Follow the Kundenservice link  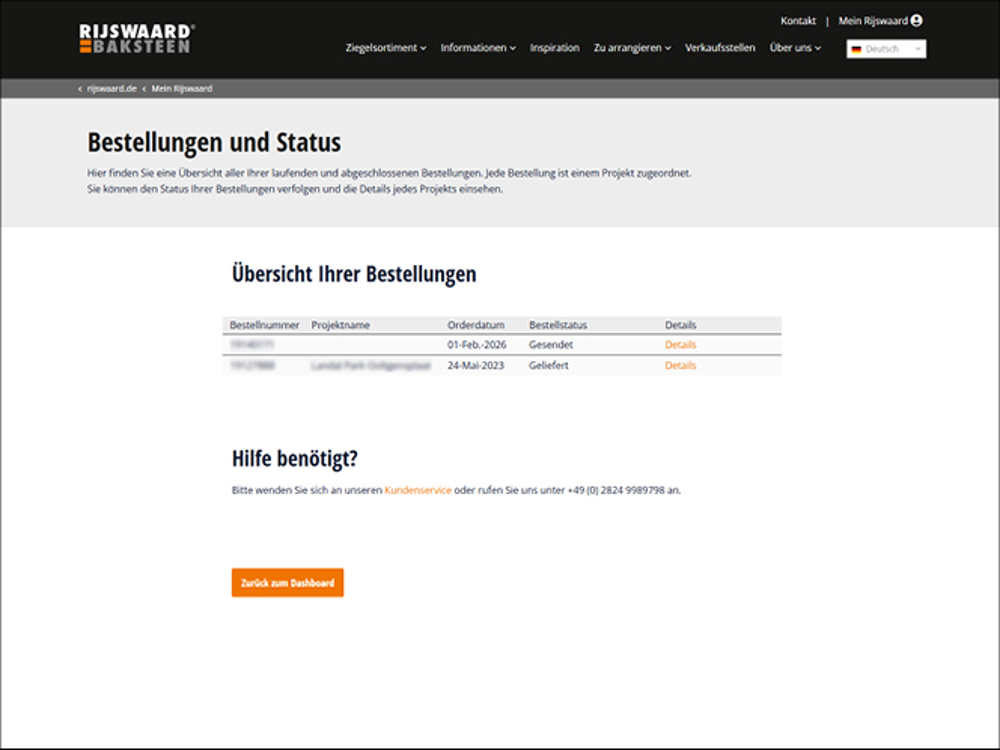[417, 491]
